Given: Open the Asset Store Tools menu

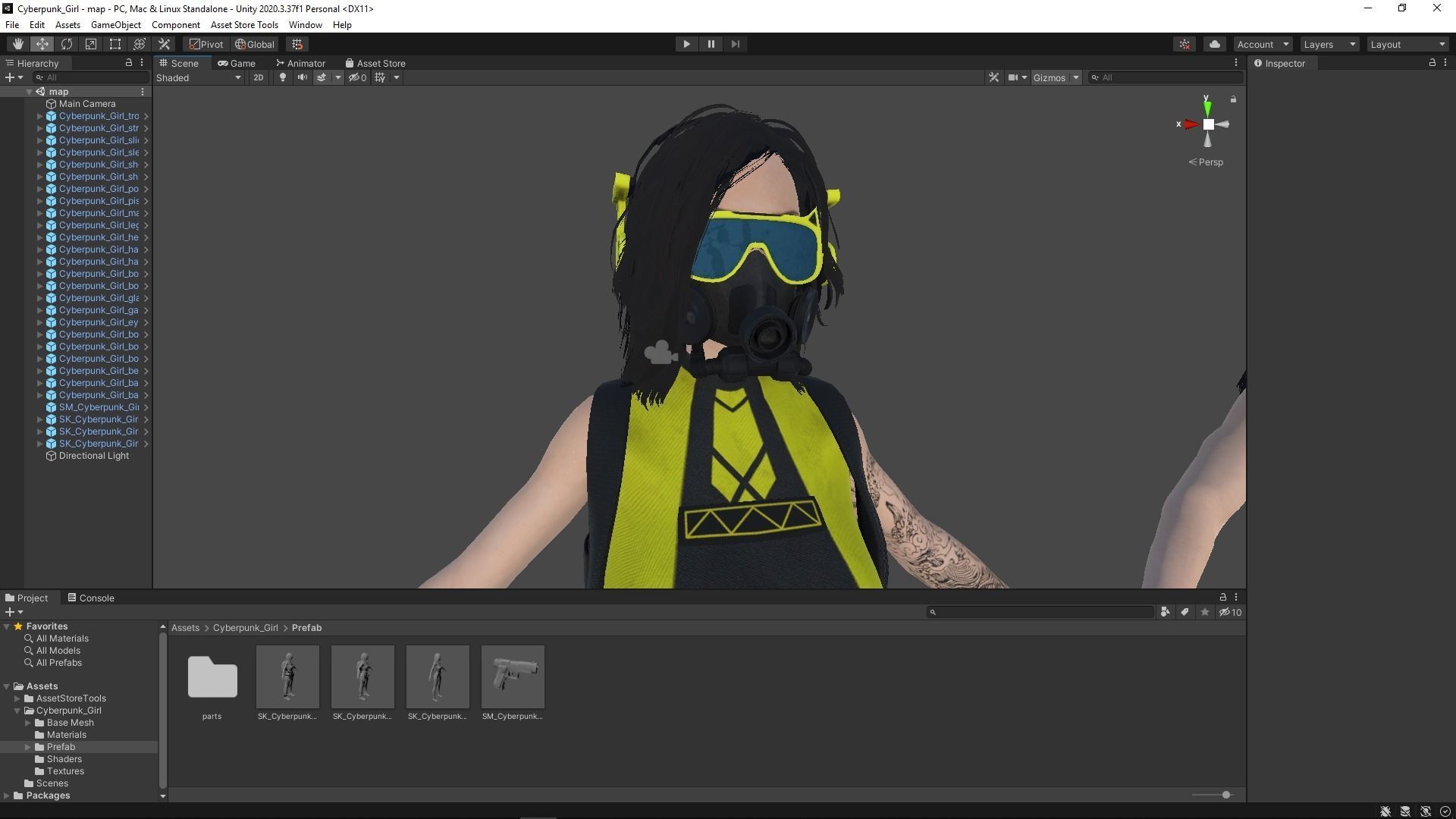Looking at the screenshot, I should tap(244, 24).
